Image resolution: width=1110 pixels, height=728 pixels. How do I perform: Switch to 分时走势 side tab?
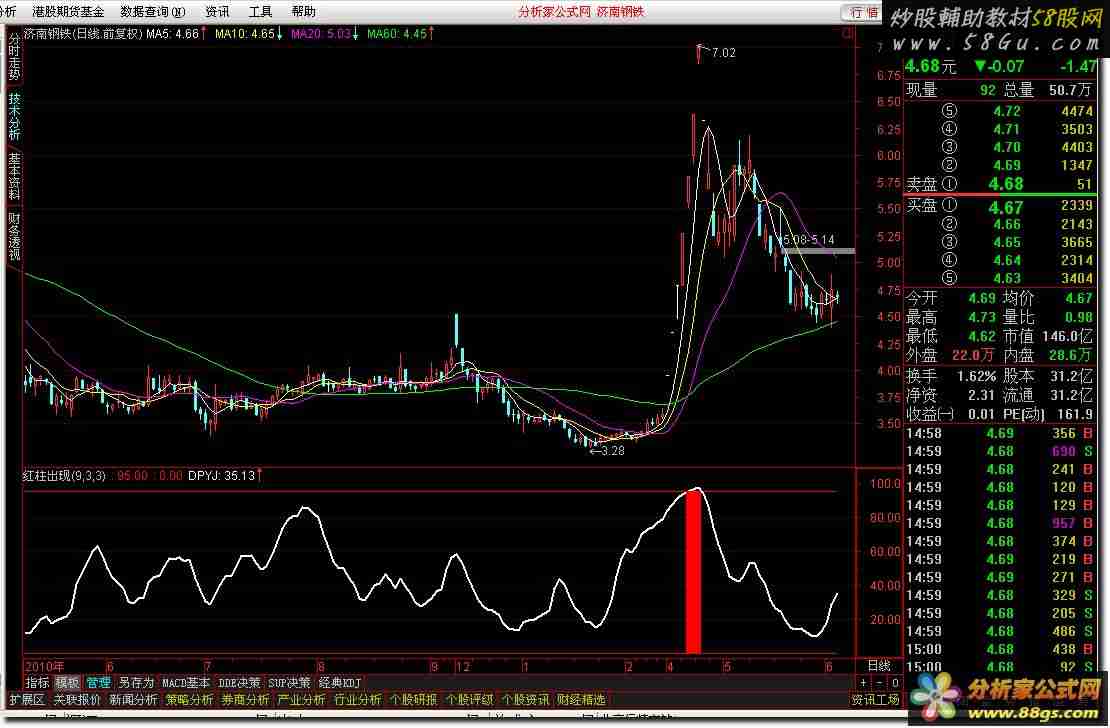tap(14, 58)
